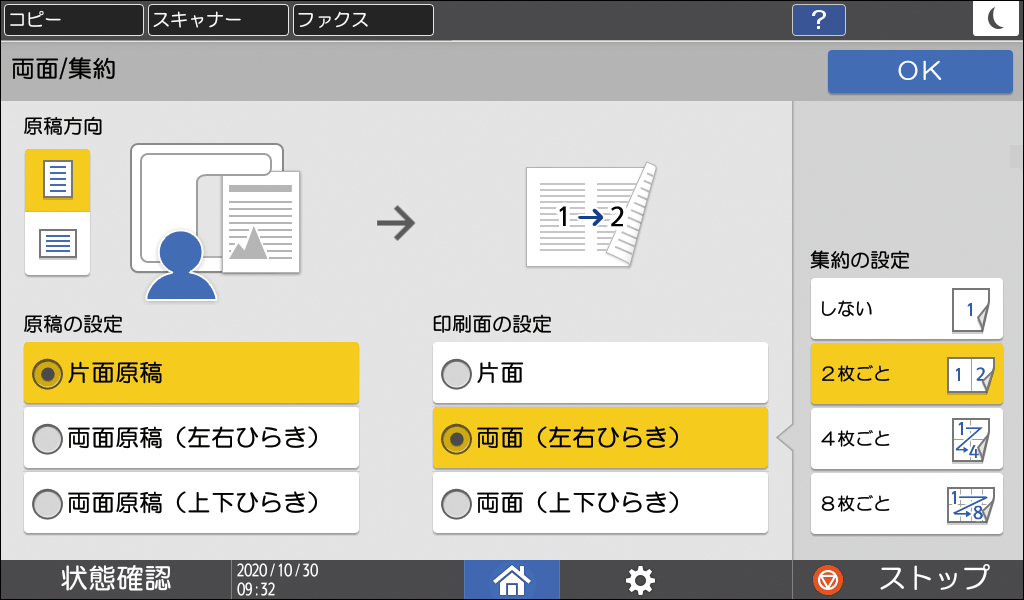Switch to the ファクス tab
Viewport: 1024px width, 600px height.
(362, 19)
